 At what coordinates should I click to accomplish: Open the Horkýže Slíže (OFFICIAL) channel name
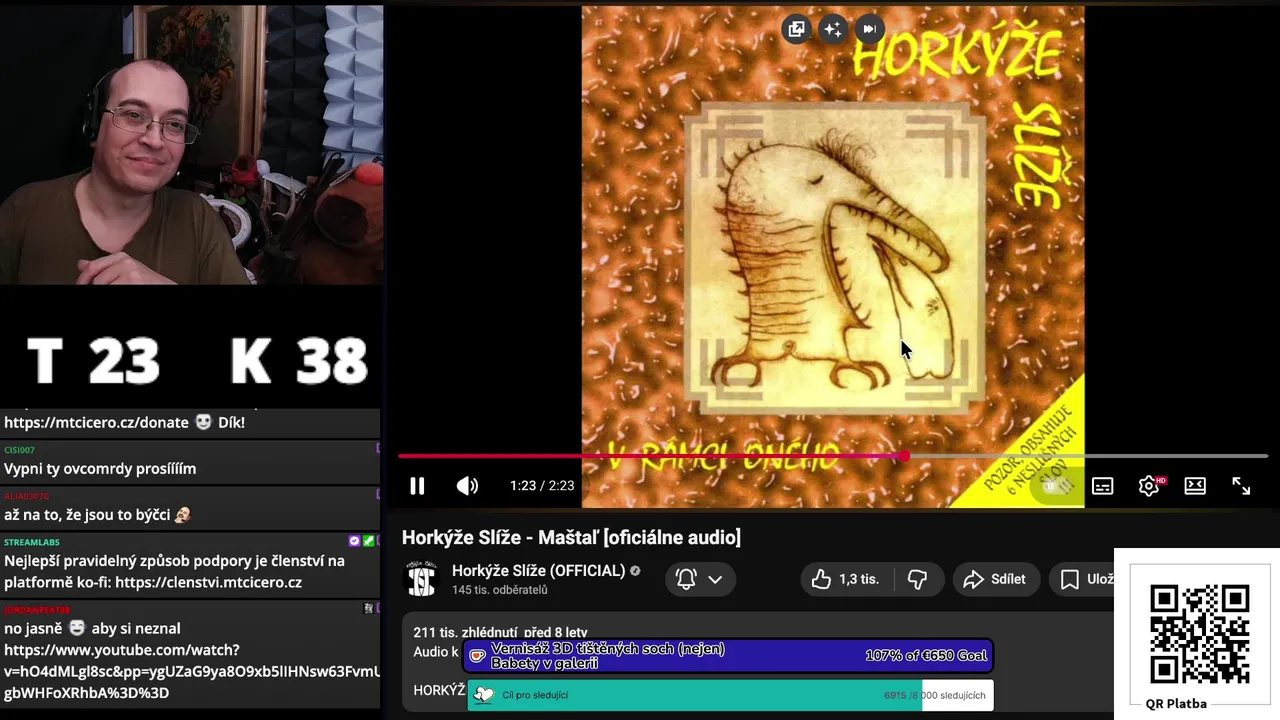tap(538, 571)
